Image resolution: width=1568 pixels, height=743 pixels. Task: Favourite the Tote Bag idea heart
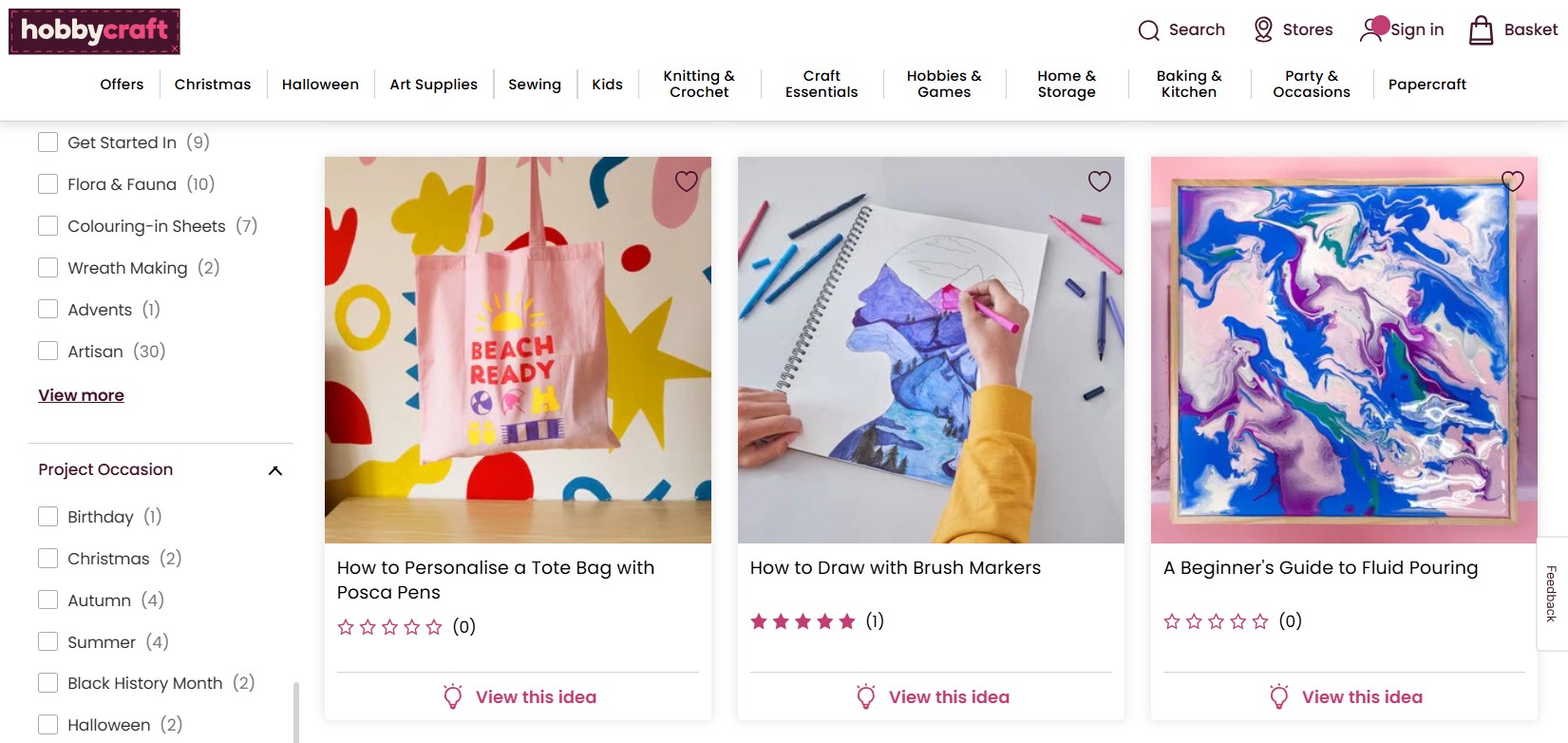pos(686,181)
